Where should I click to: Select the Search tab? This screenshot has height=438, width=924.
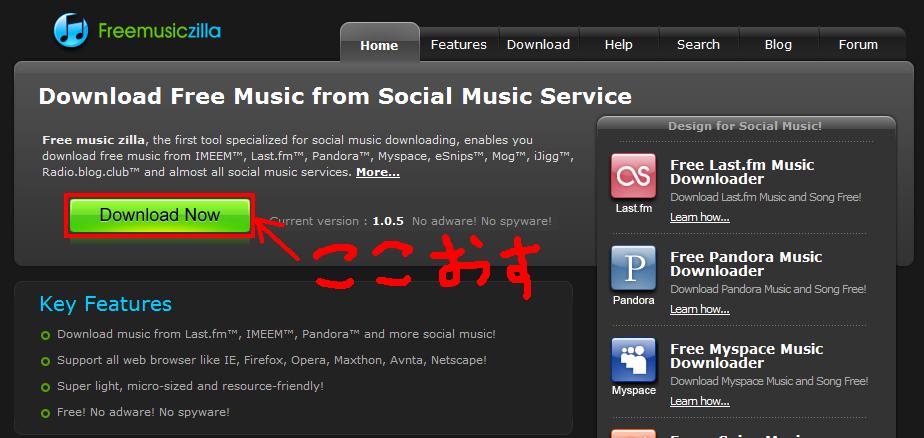coord(698,45)
